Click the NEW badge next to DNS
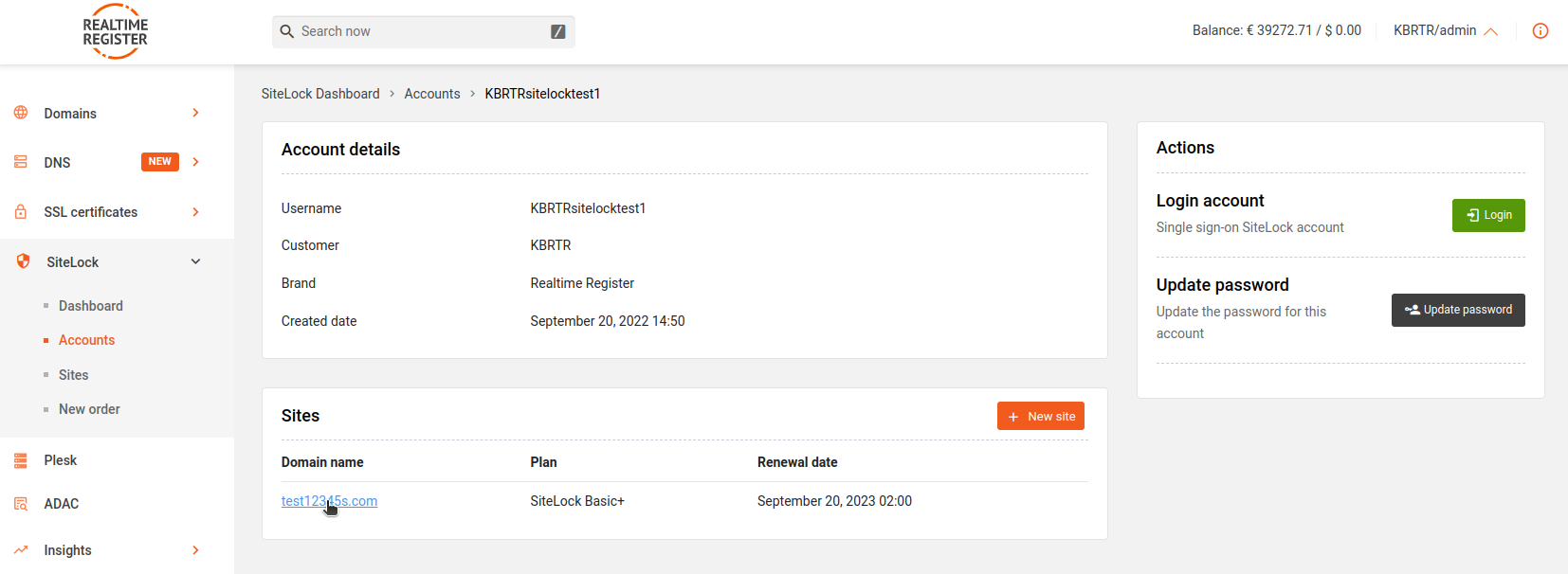Viewport: 1568px width, 574px height. (160, 162)
